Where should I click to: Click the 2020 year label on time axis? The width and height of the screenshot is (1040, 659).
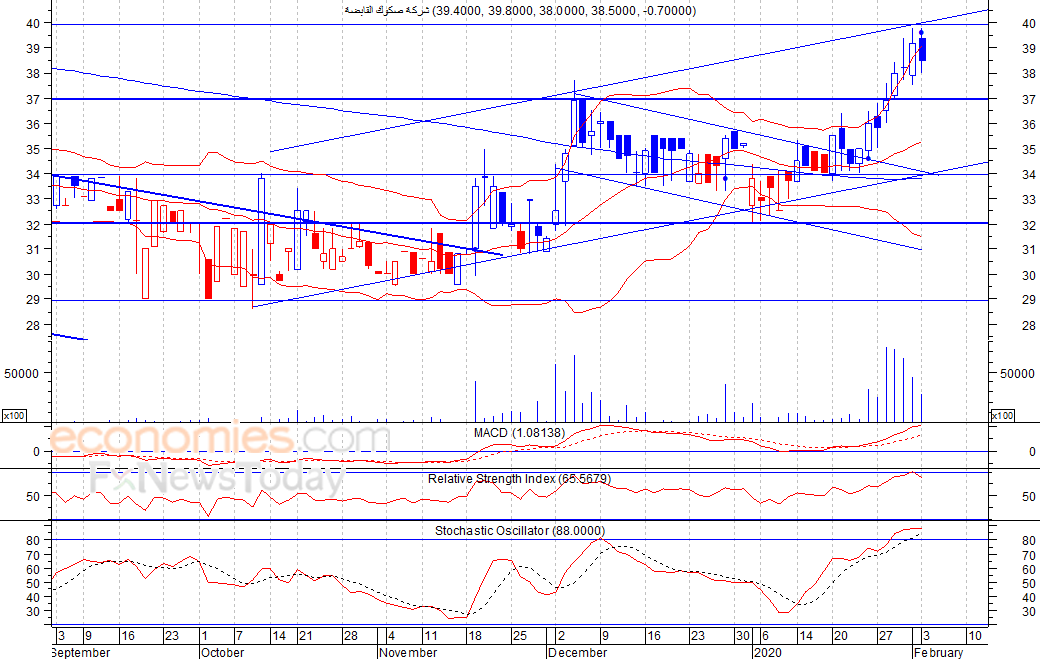(x=769, y=652)
